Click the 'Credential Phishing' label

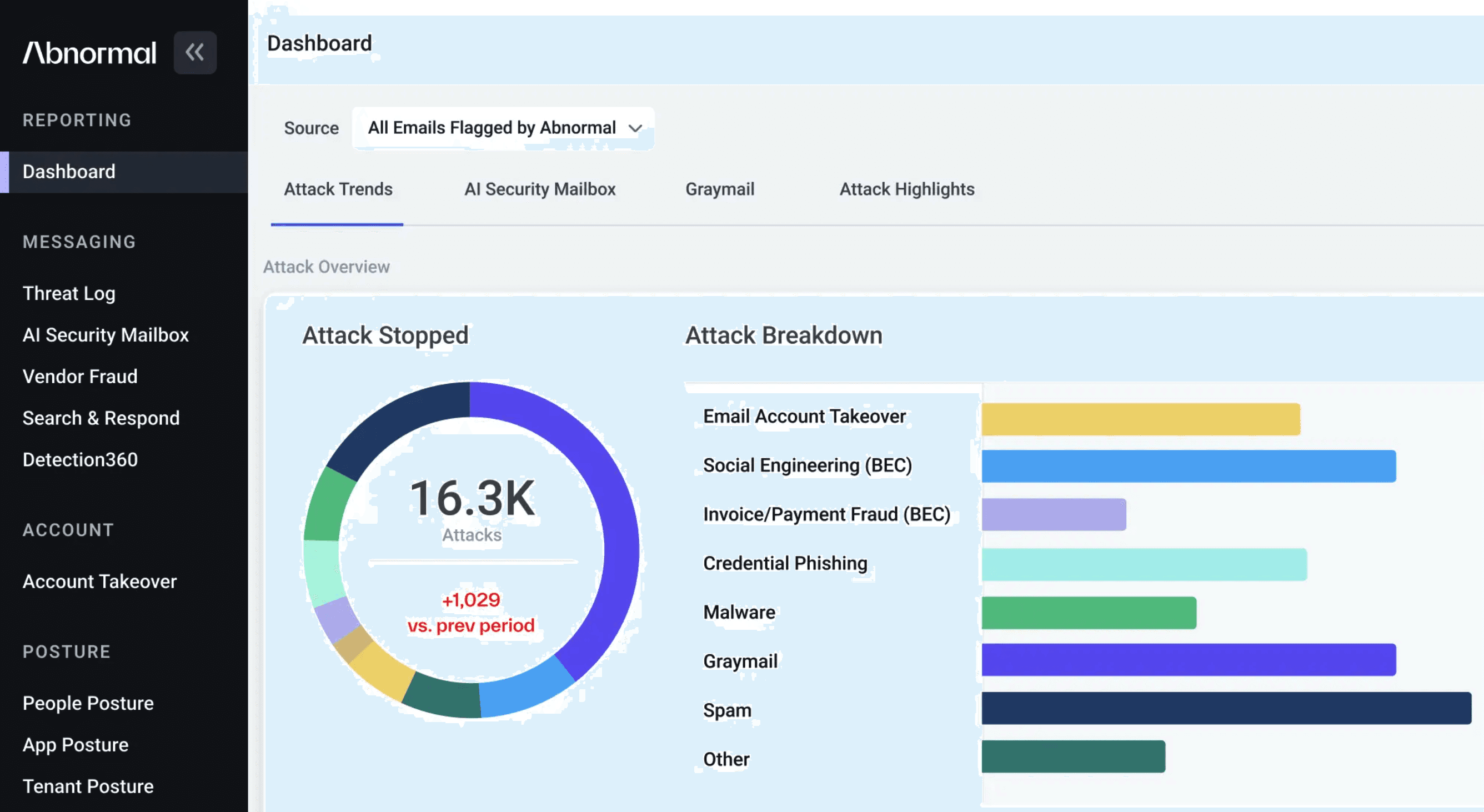click(785, 563)
